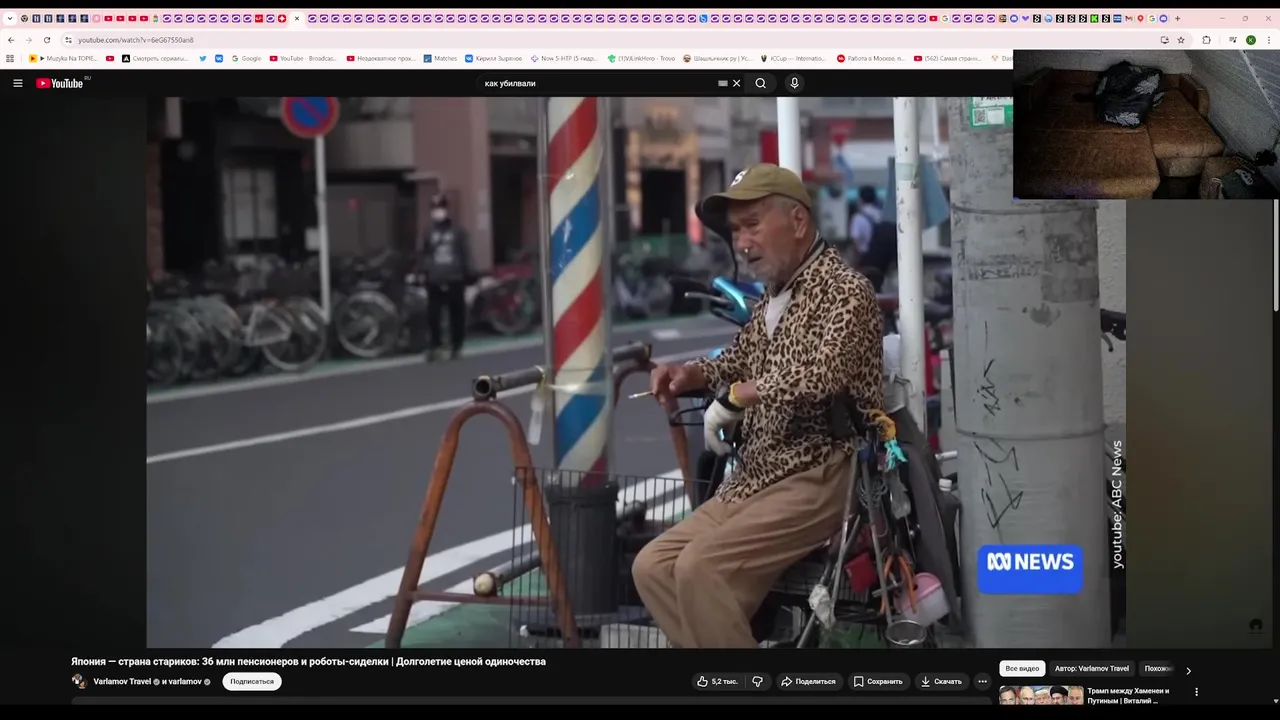Open the Смотреть сериалы bookmark
1280x720 pixels.
coord(155,58)
